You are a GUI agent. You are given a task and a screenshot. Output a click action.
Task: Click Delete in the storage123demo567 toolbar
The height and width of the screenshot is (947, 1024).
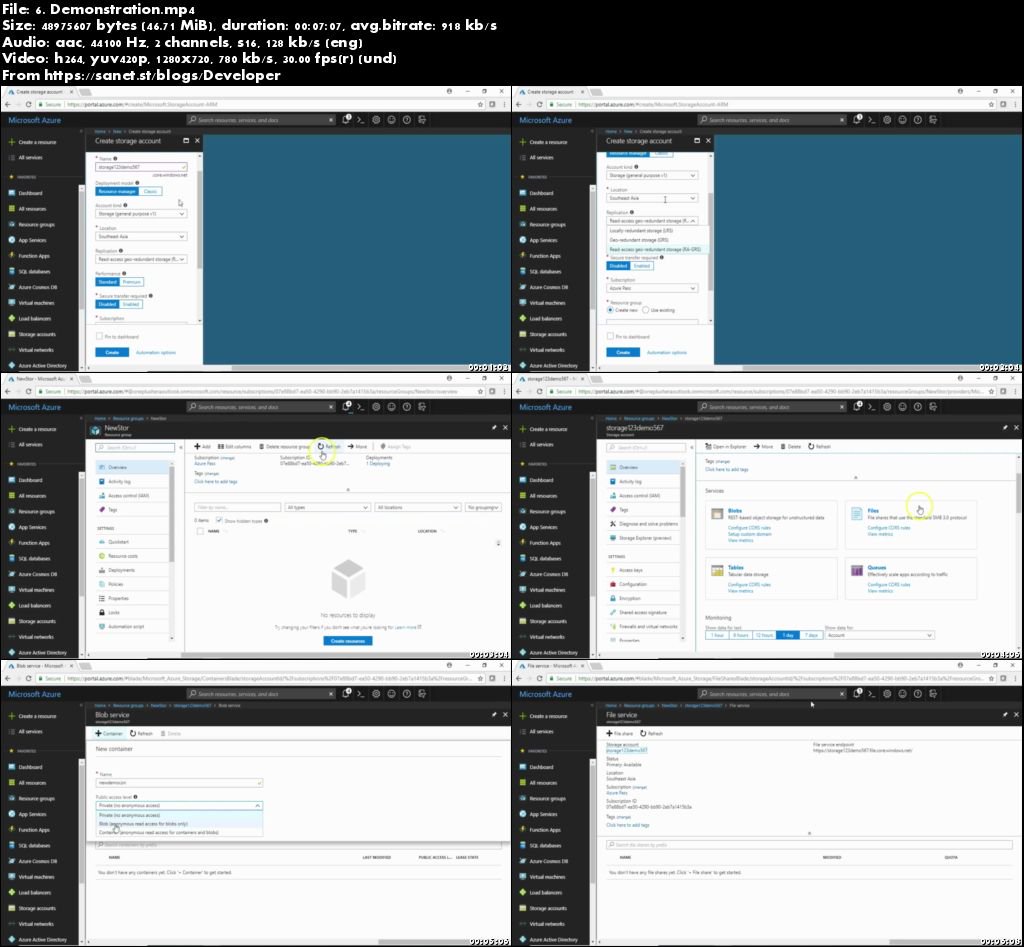(x=790, y=447)
